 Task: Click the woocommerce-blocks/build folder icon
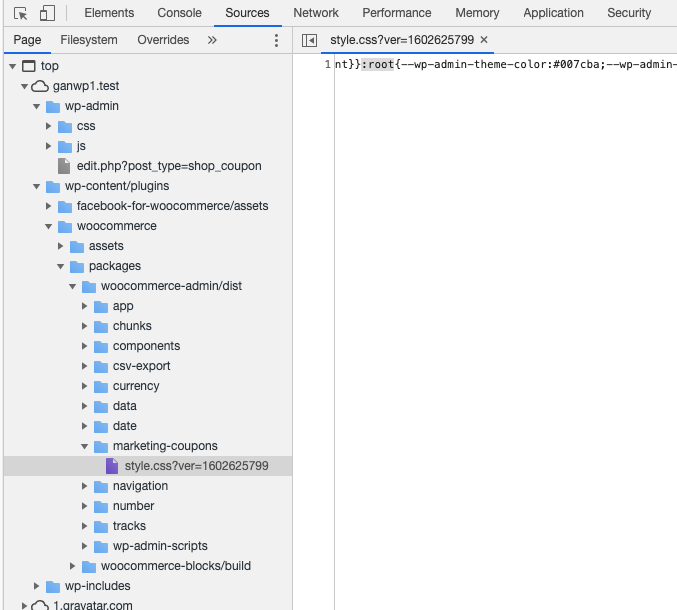tap(89, 566)
